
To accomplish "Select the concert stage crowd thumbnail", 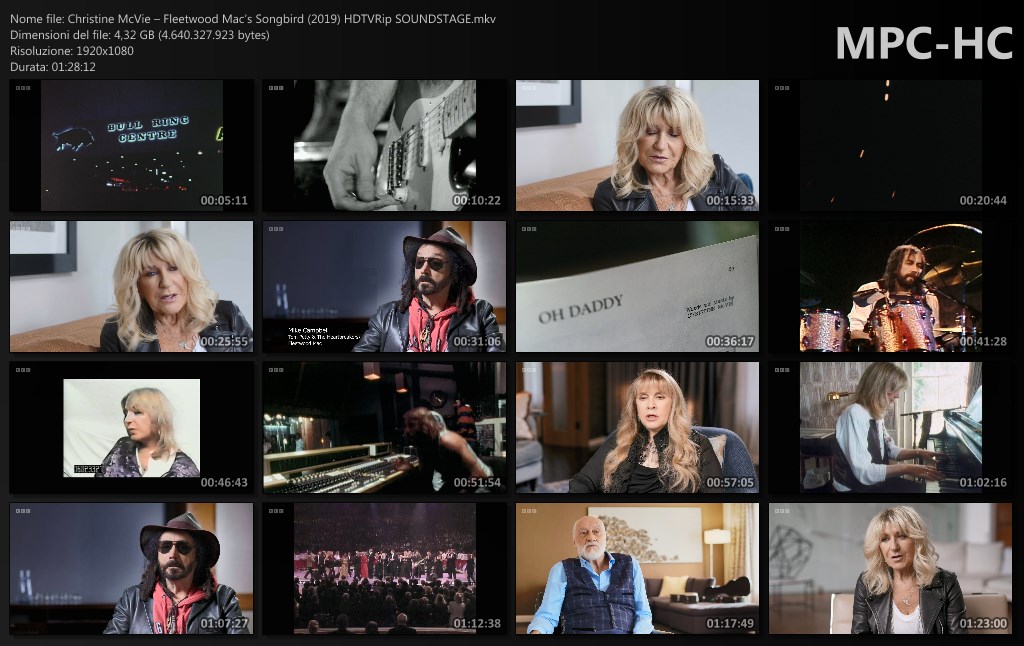I will point(384,568).
